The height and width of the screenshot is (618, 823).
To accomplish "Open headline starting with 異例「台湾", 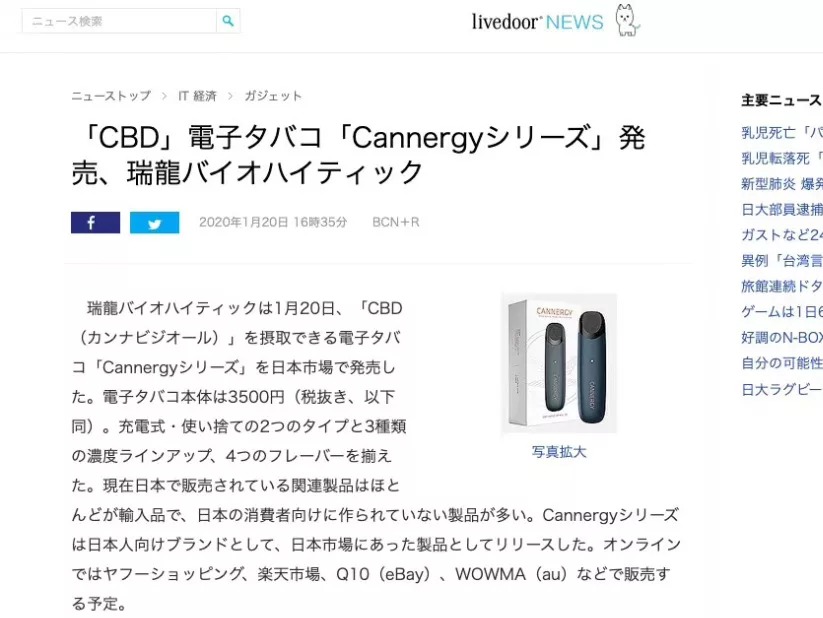I will tap(782, 260).
